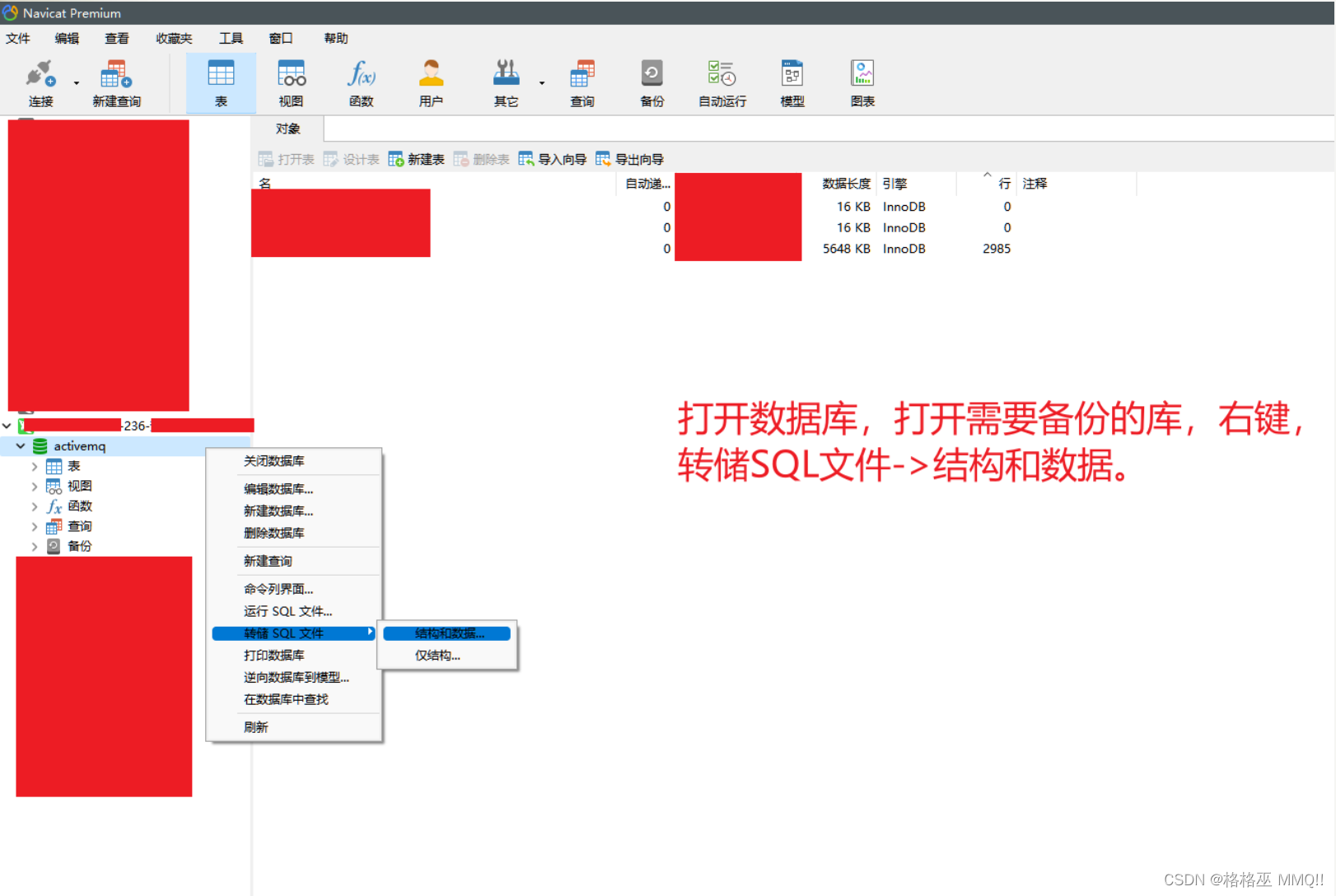
Task: Open the 查询 (Query) toolbar icon
Action: 582,74
